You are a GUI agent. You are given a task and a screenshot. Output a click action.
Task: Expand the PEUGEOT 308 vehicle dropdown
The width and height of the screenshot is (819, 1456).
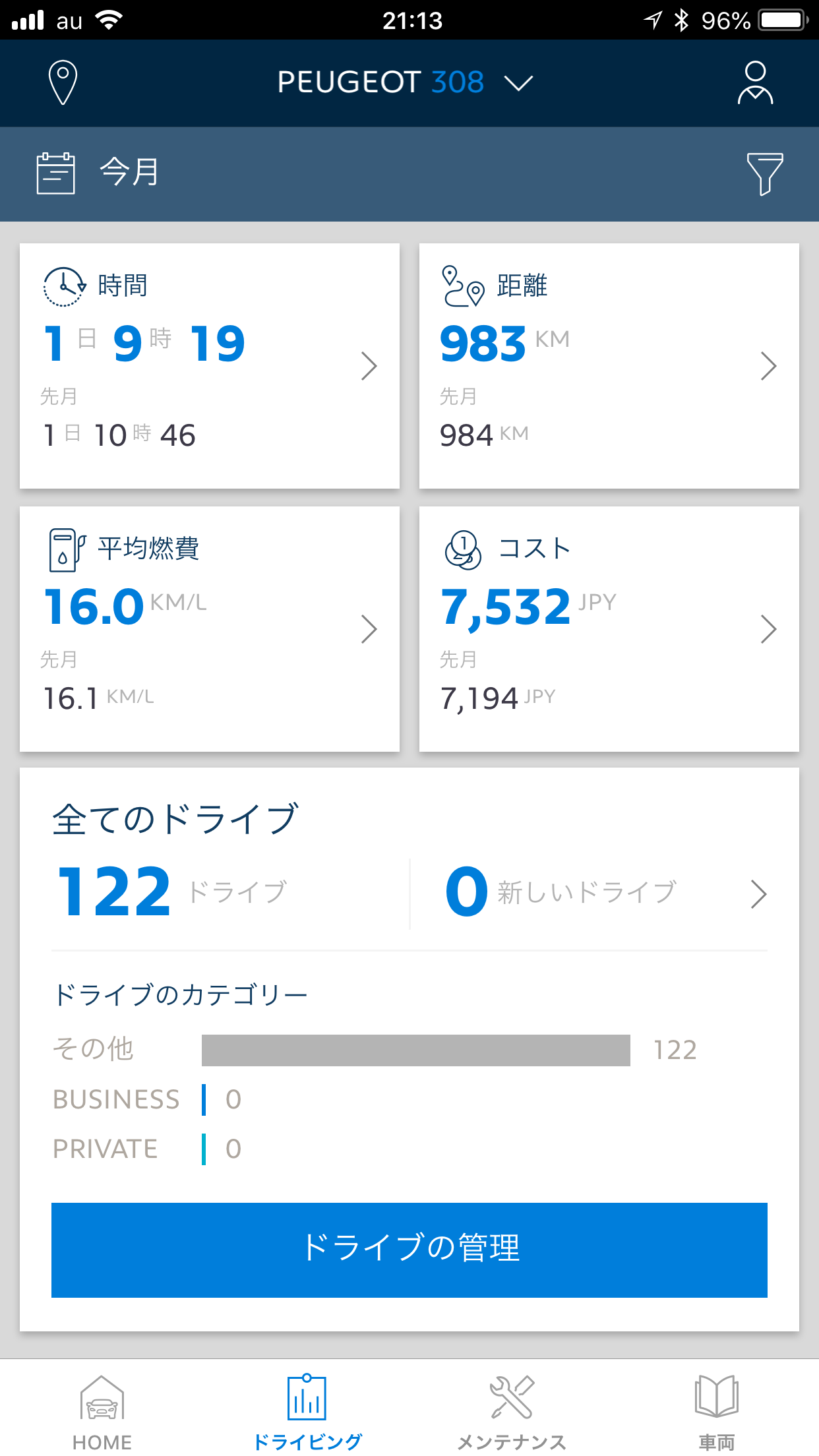pyautogui.click(x=405, y=82)
